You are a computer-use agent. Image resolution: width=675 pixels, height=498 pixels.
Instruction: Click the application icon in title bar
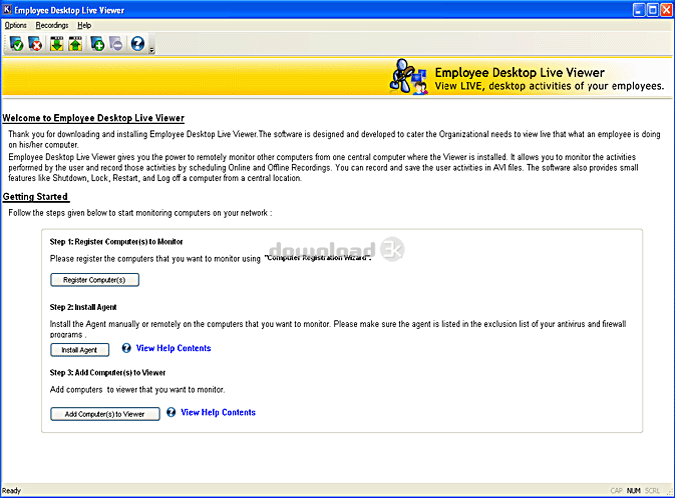tap(9, 9)
